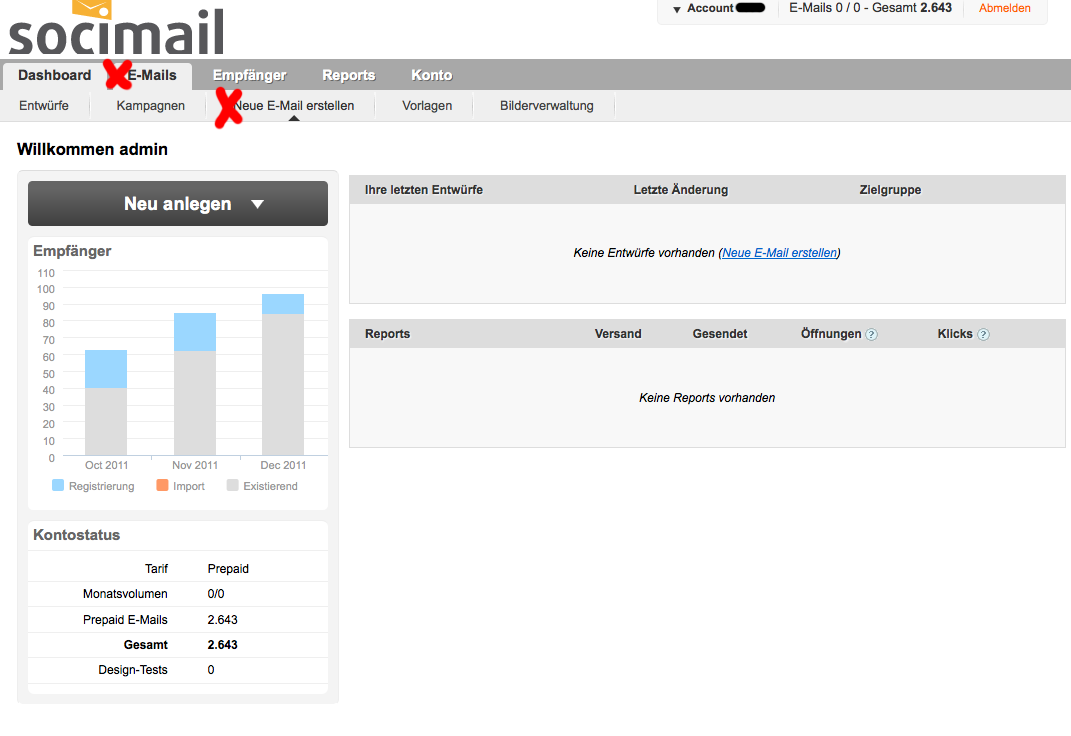Select the Dashboard tab
The height and width of the screenshot is (736, 1071).
(55, 75)
